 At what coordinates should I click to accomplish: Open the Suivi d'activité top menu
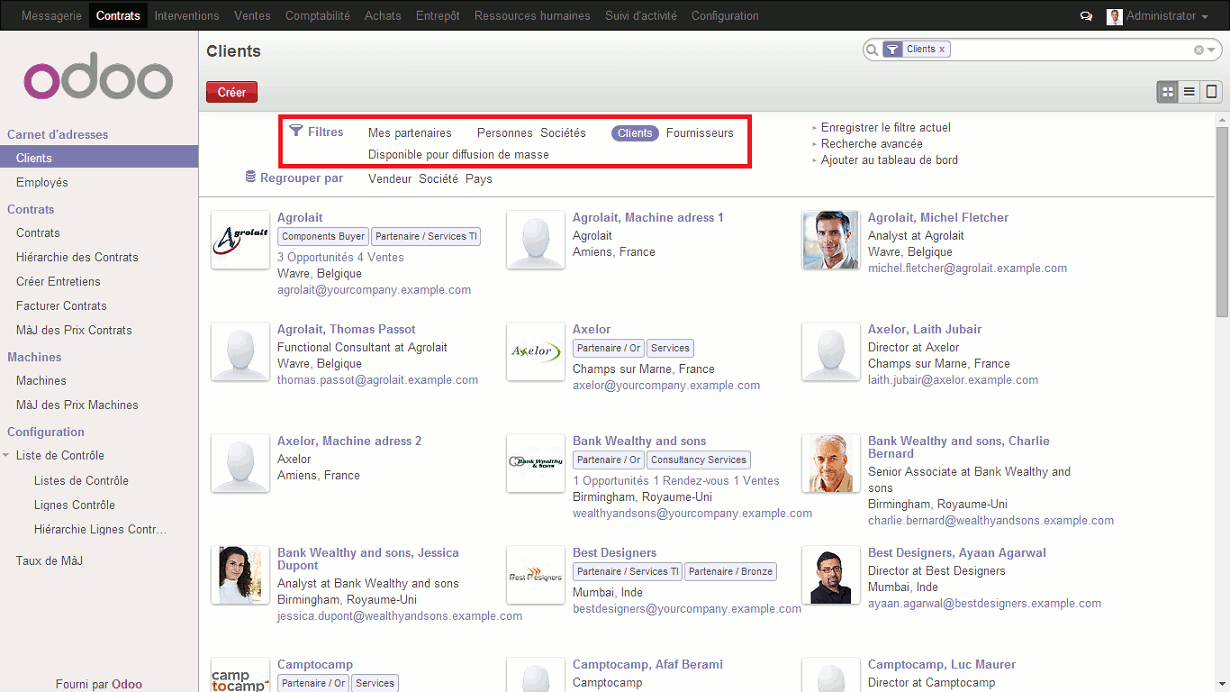pyautogui.click(x=641, y=16)
